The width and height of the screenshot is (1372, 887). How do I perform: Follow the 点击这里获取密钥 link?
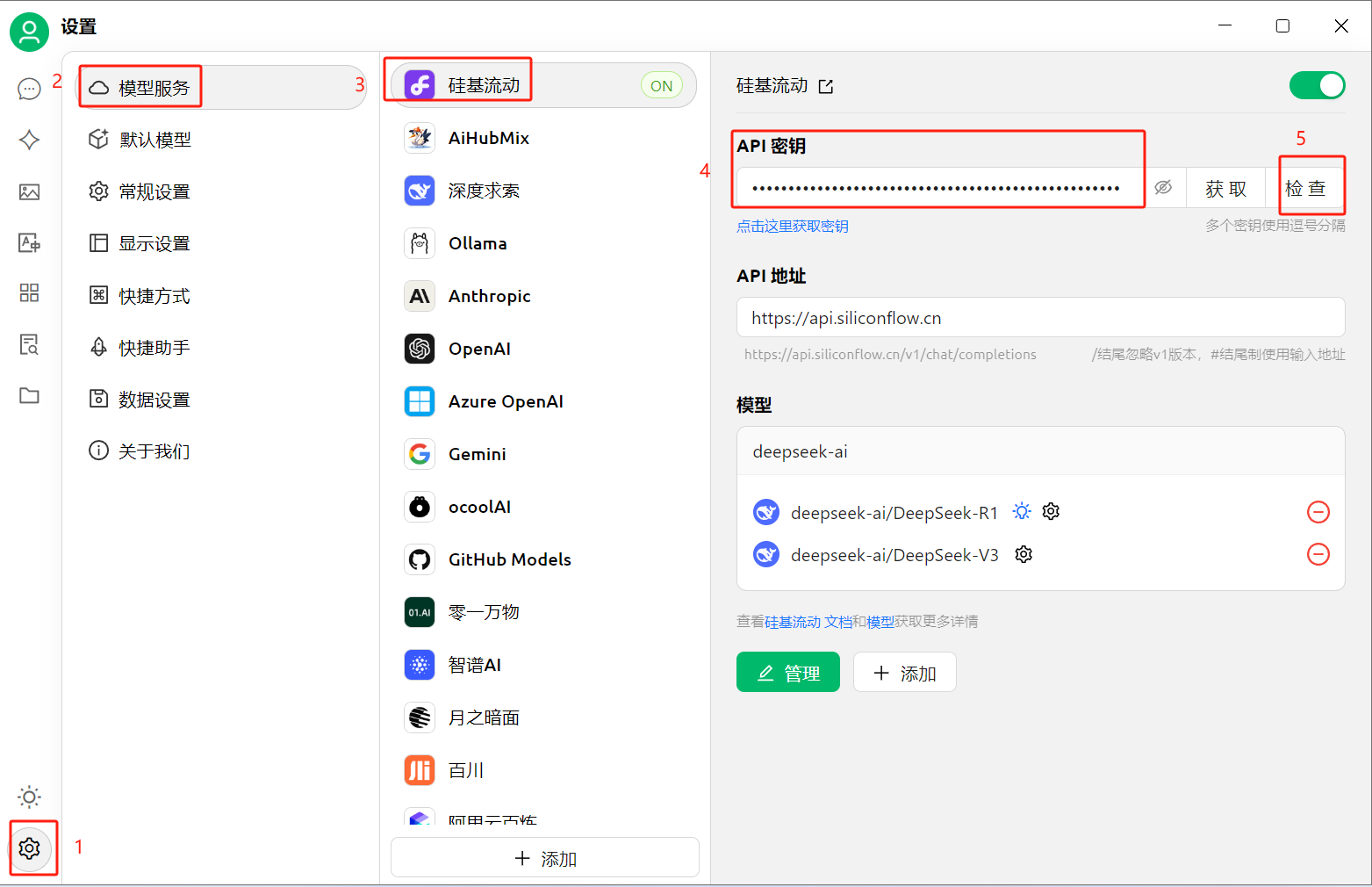coord(792,226)
